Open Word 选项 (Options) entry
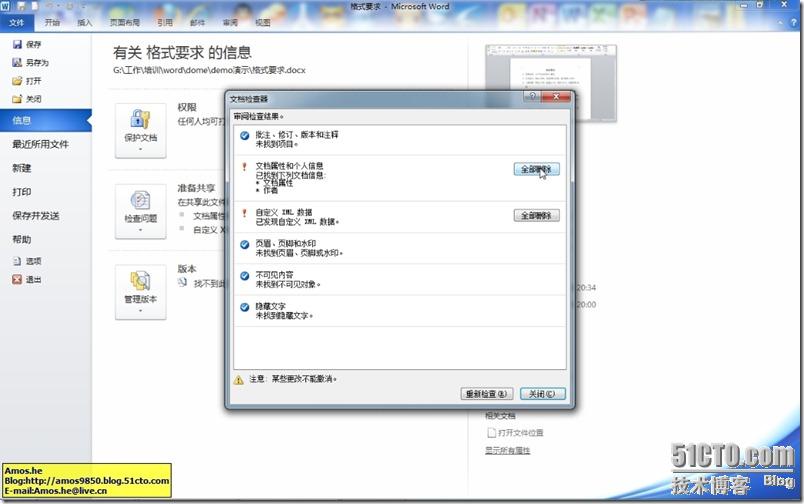804x504 pixels. (x=27, y=261)
